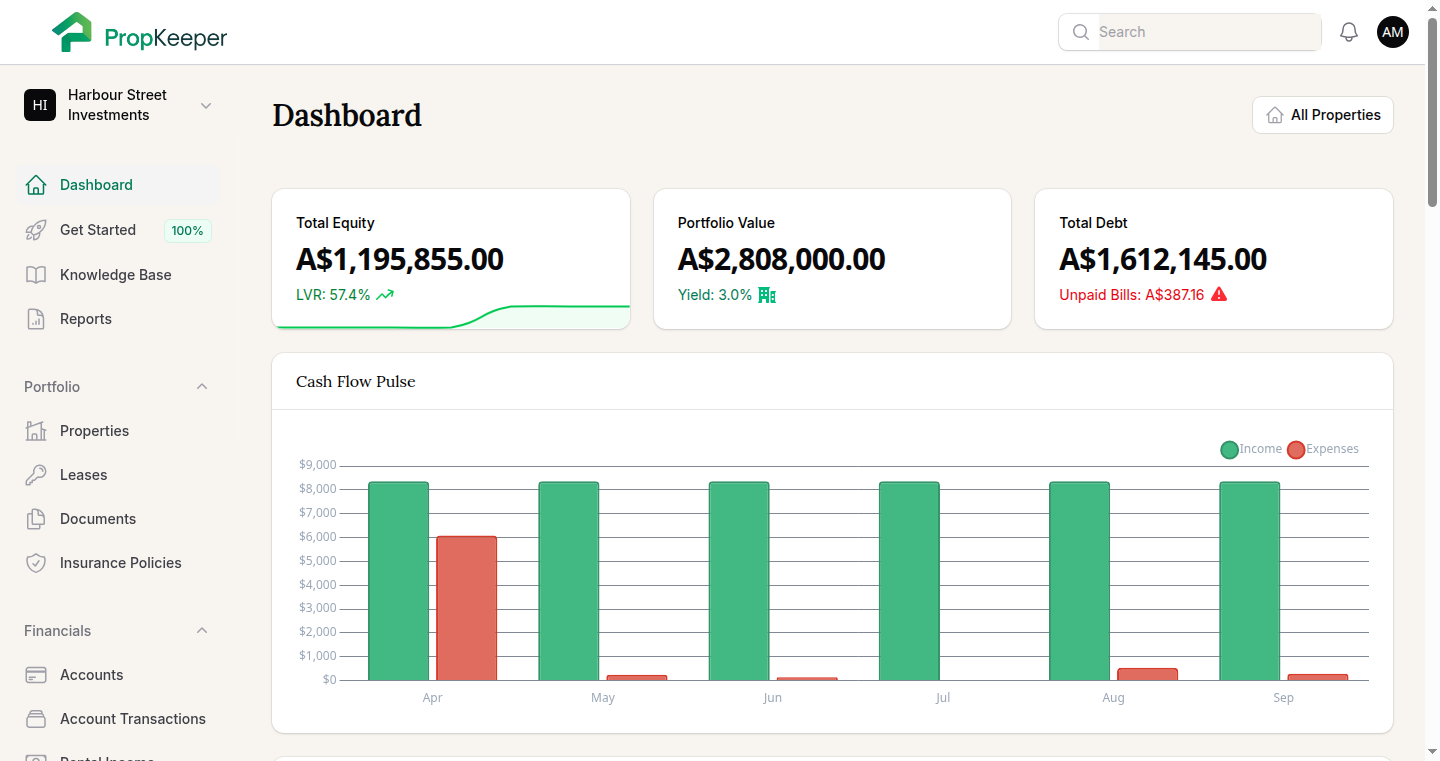Click the Cash Flow Pulse heading
Screen dimensions: 1440x761
[356, 381]
